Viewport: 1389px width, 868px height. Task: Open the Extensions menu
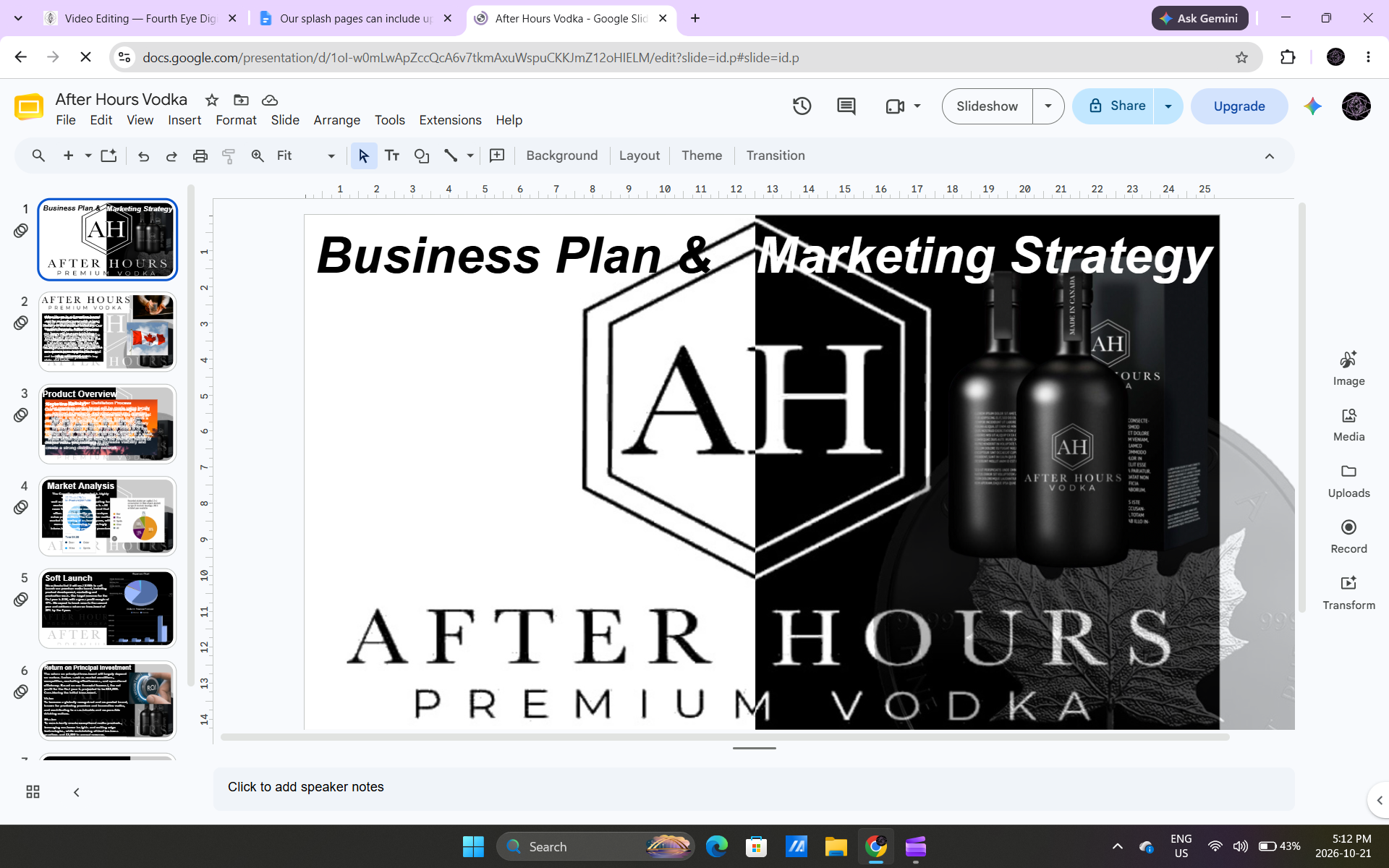click(450, 120)
